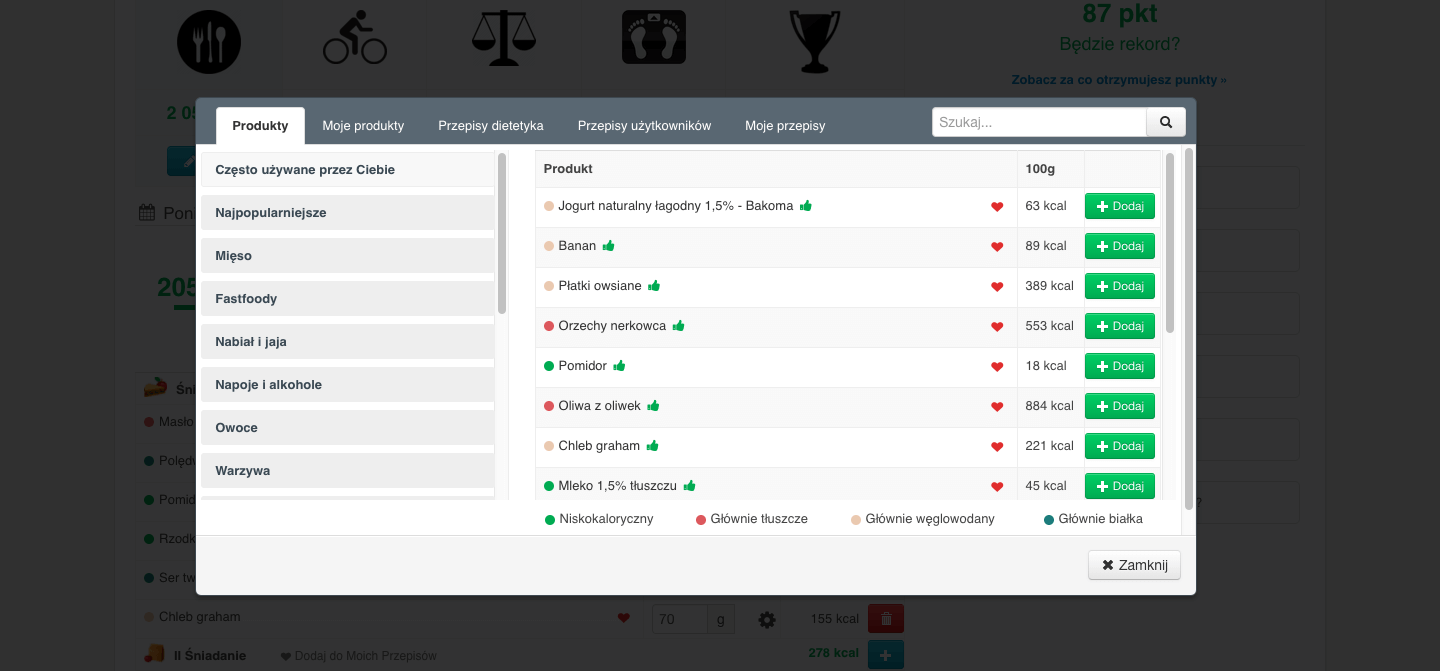Click heart icon in background Chleb graham row
The width and height of the screenshot is (1440, 671).
[624, 618]
